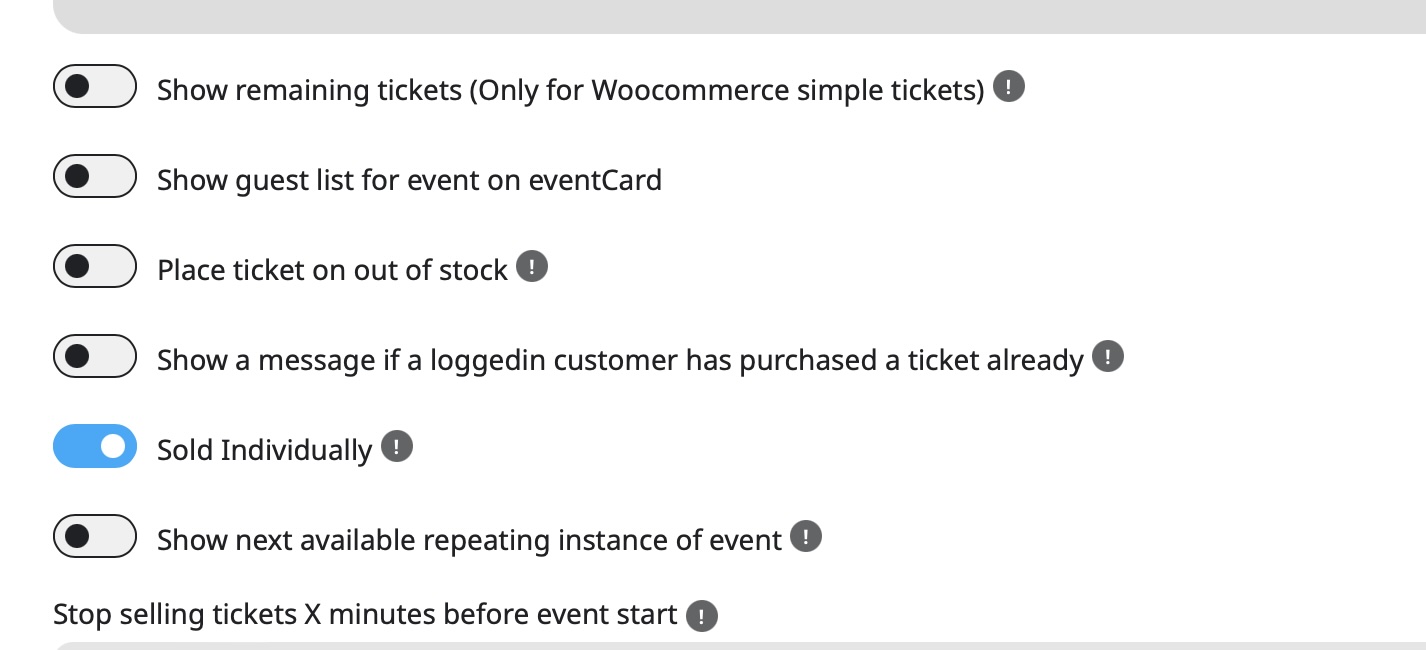View info tooltip for loggedin customer purchase message
The height and width of the screenshot is (650, 1426).
pos(1108,357)
